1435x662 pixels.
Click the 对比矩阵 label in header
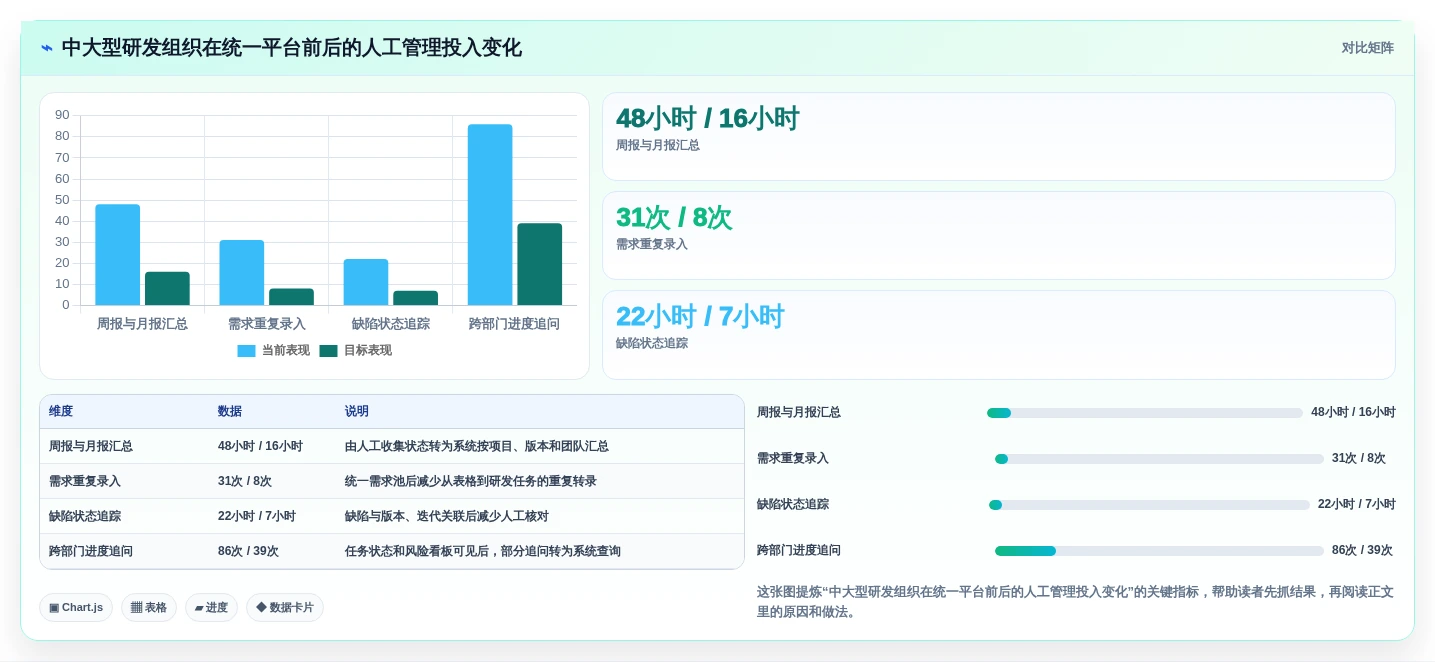point(1367,48)
